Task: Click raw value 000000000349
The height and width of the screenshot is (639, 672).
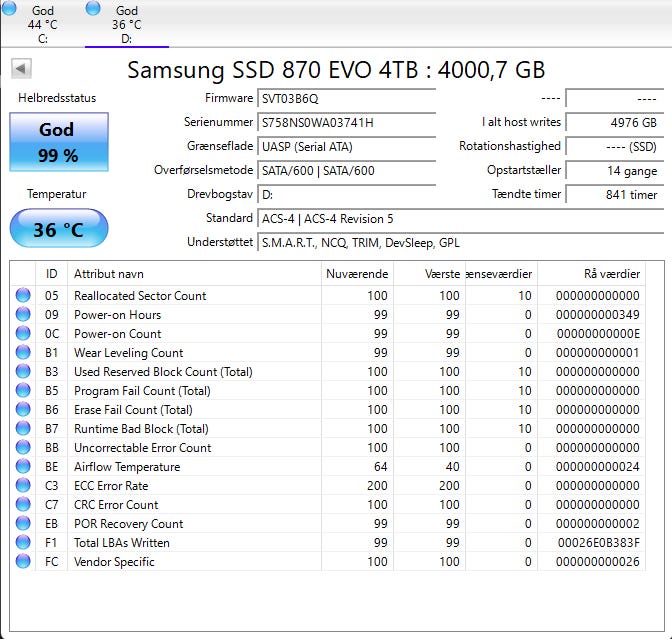Action: click(598, 315)
